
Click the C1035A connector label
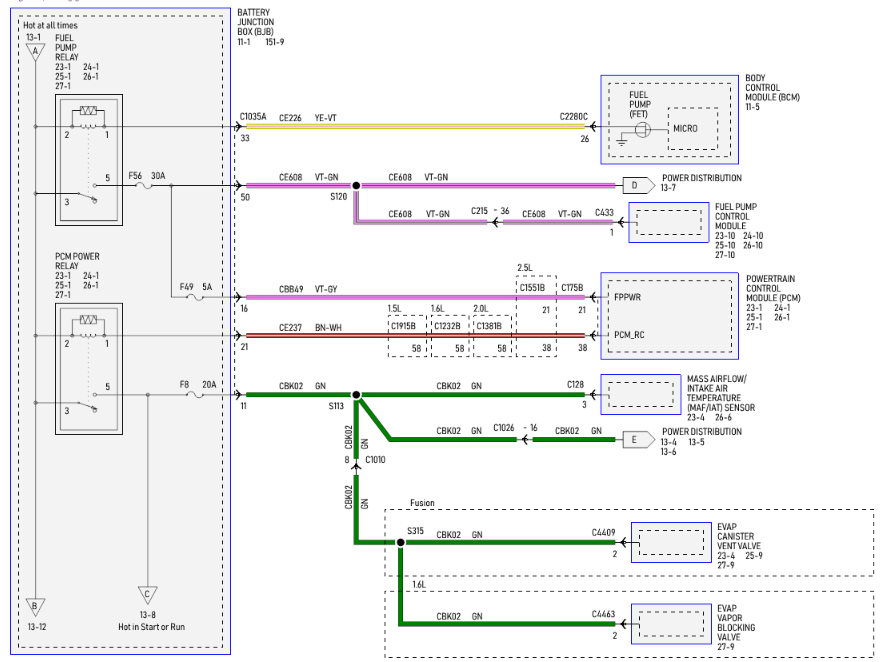tap(253, 116)
